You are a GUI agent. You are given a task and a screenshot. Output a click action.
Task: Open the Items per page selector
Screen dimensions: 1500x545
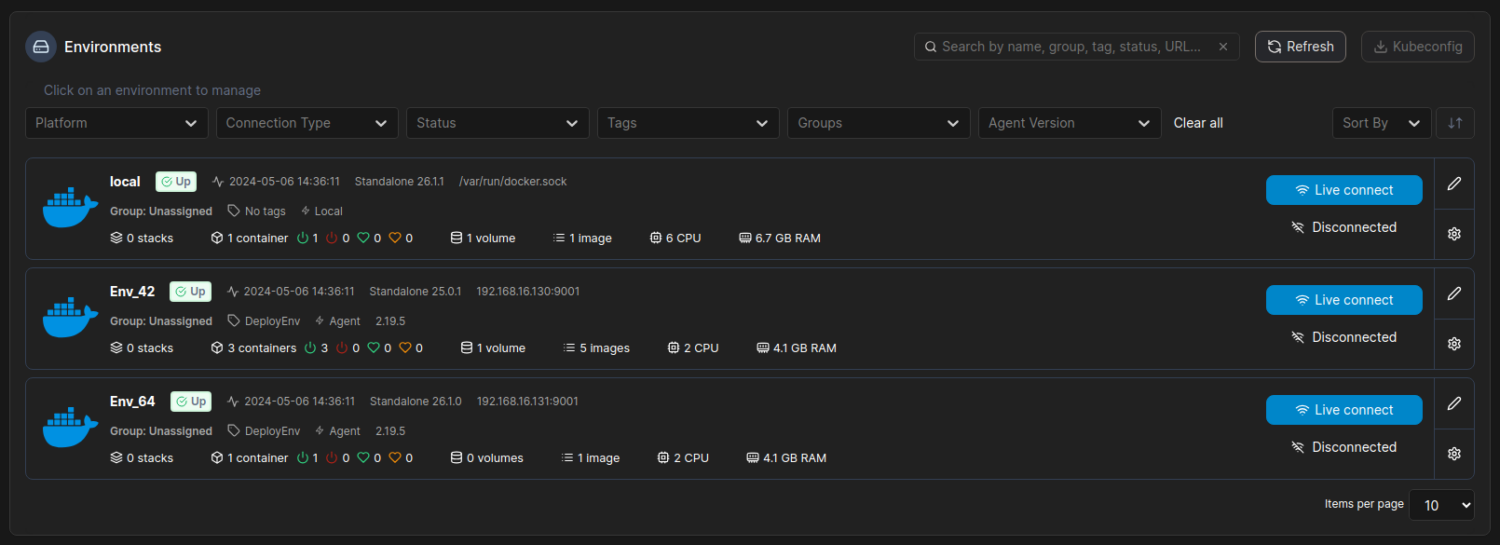click(1441, 505)
